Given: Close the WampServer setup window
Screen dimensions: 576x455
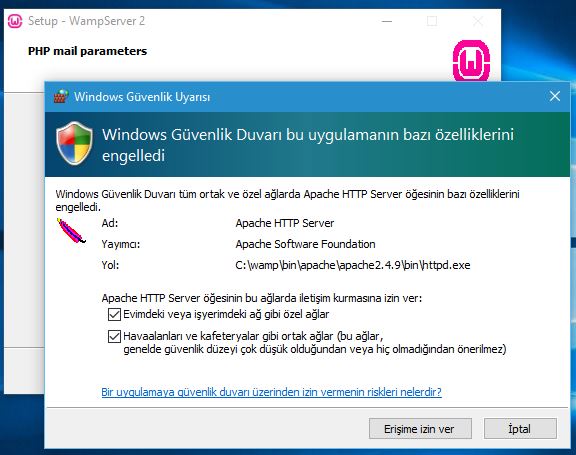Looking at the screenshot, I should pos(478,21).
